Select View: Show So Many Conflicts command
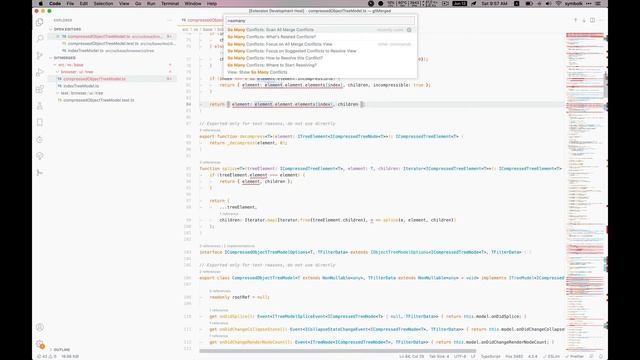The height and width of the screenshot is (360, 640). (320, 72)
